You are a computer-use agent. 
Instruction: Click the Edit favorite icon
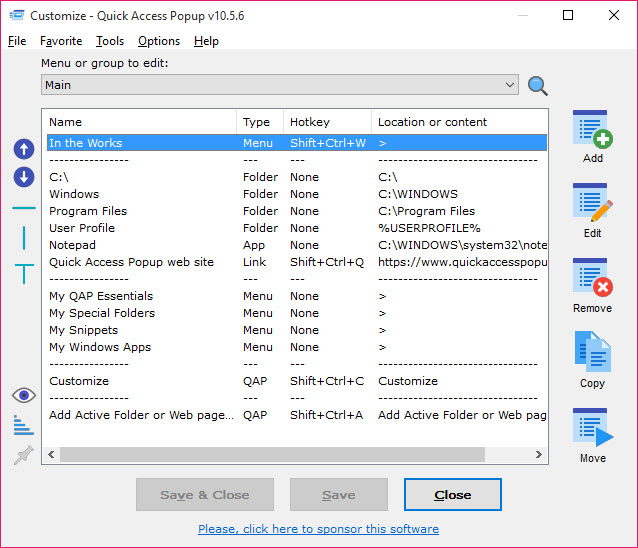pyautogui.click(x=592, y=203)
